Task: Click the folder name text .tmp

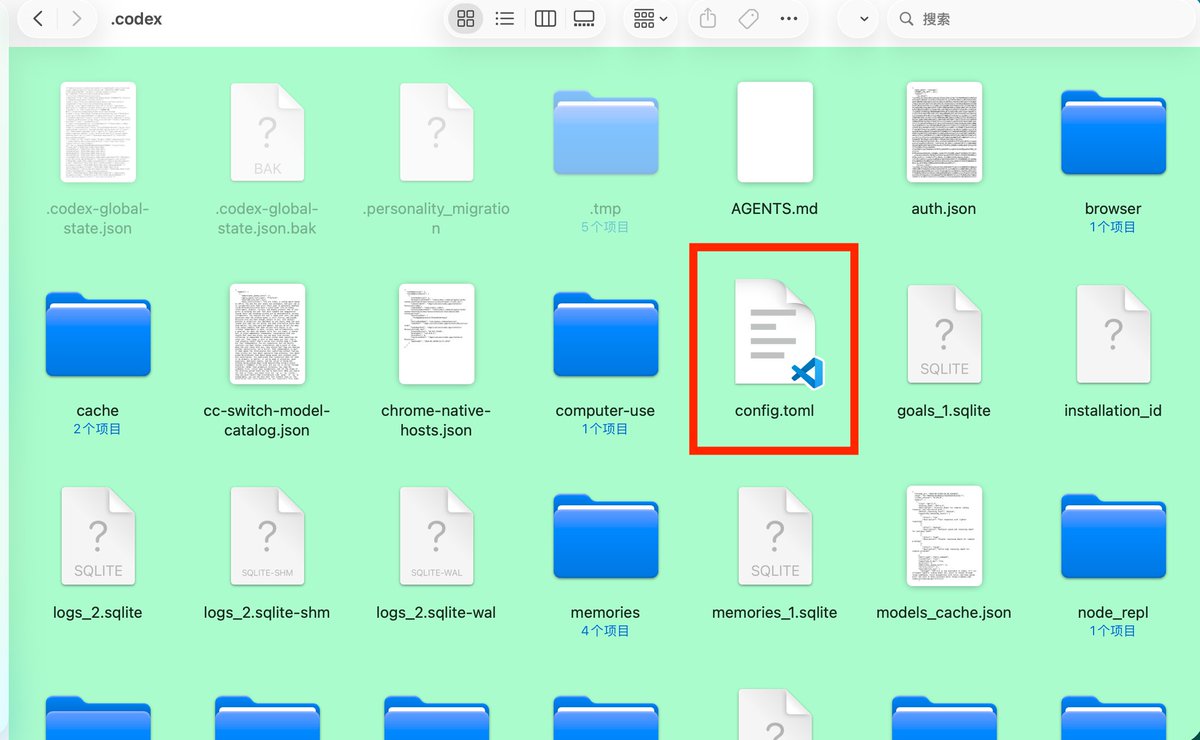Action: point(605,209)
